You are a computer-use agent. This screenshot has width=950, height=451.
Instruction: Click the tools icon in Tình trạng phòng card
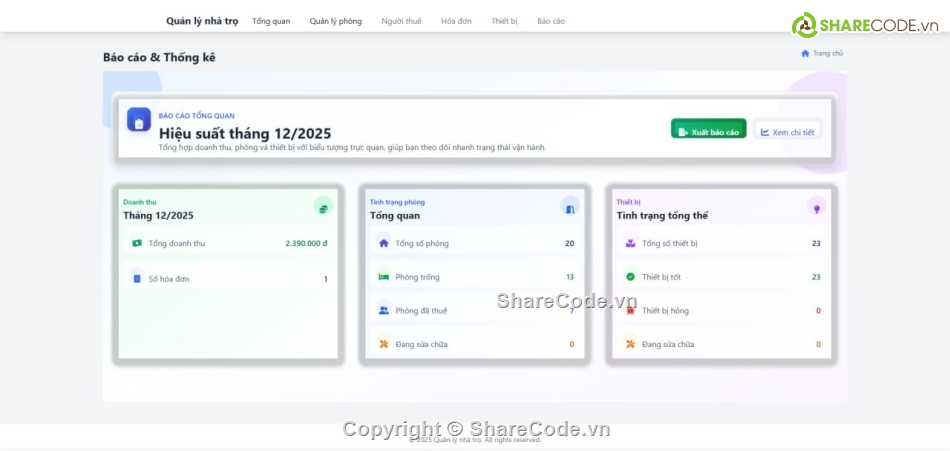click(384, 344)
